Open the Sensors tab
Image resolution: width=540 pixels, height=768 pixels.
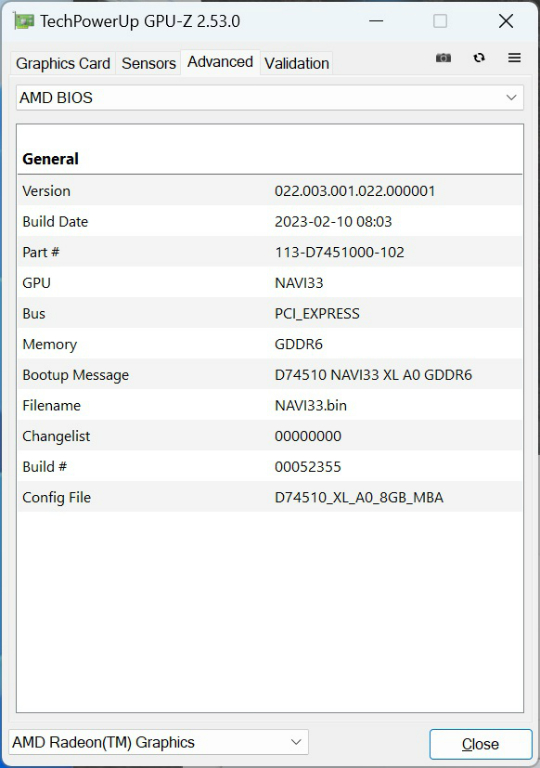click(148, 63)
